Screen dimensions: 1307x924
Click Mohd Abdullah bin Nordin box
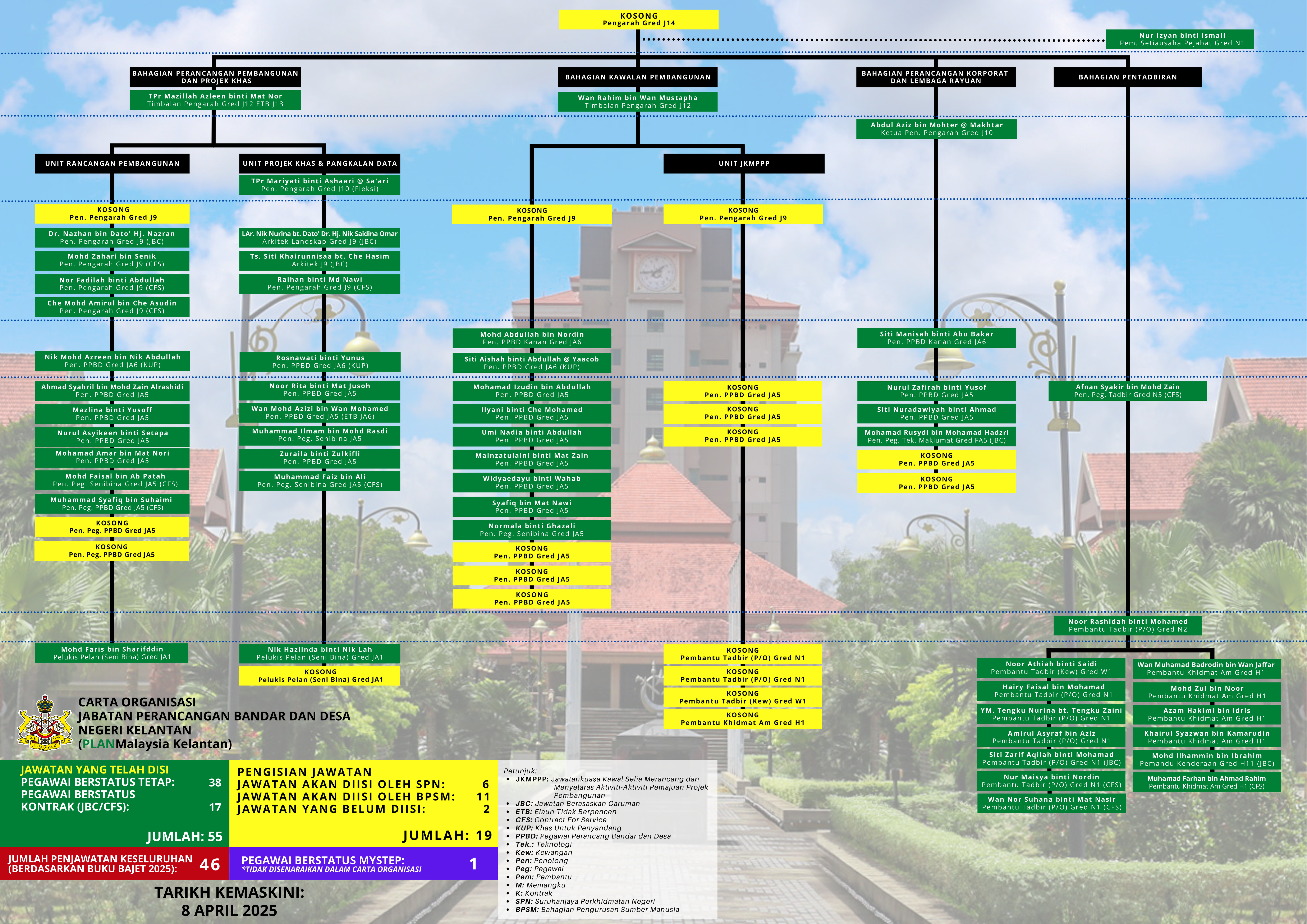point(532,338)
